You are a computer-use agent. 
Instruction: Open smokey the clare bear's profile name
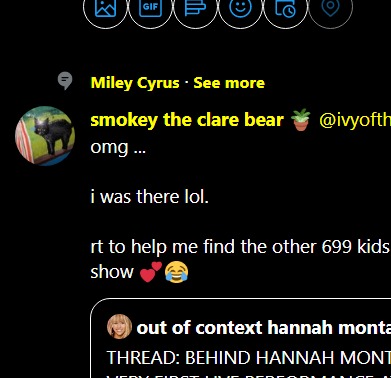(187, 120)
